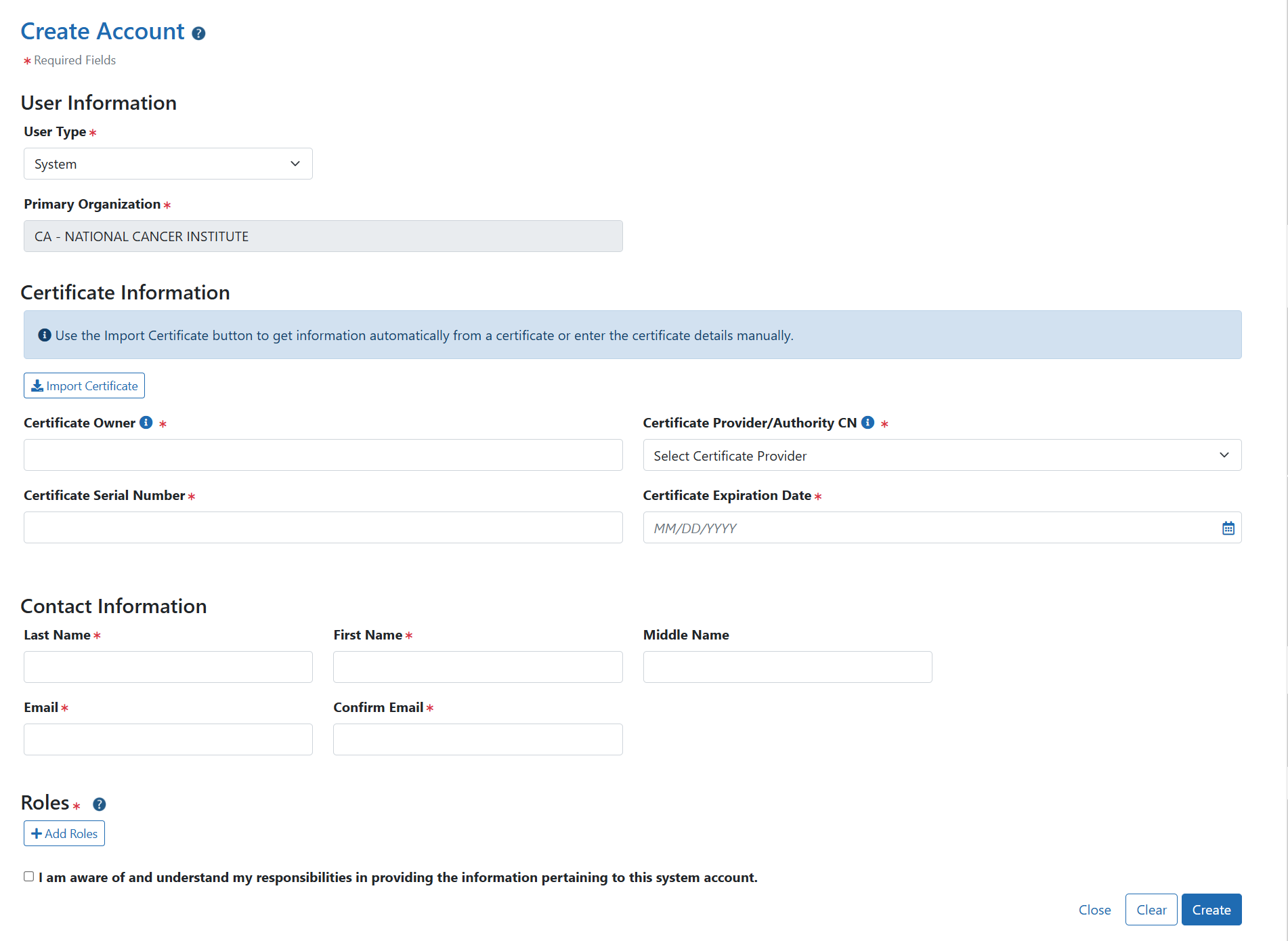Click the Create button
The width and height of the screenshot is (1288, 941).
point(1211,910)
